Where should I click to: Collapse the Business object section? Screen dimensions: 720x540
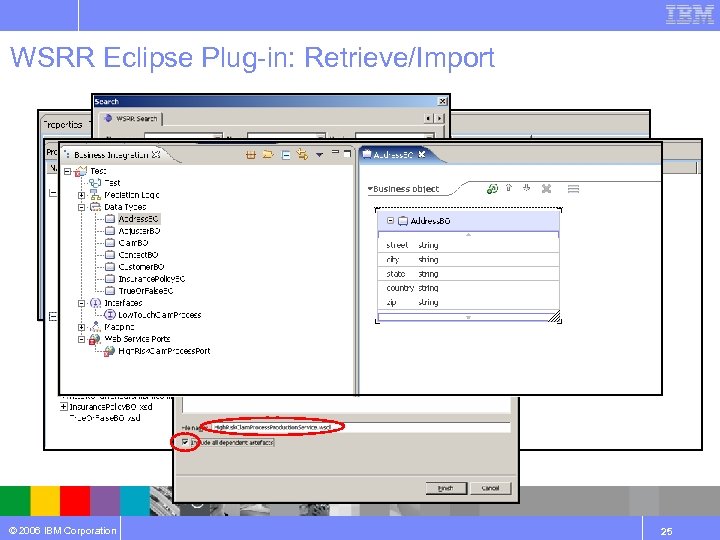tap(370, 189)
